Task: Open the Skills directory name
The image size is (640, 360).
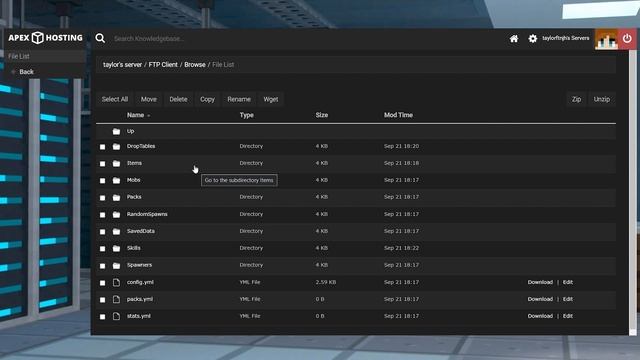Action: [133, 248]
